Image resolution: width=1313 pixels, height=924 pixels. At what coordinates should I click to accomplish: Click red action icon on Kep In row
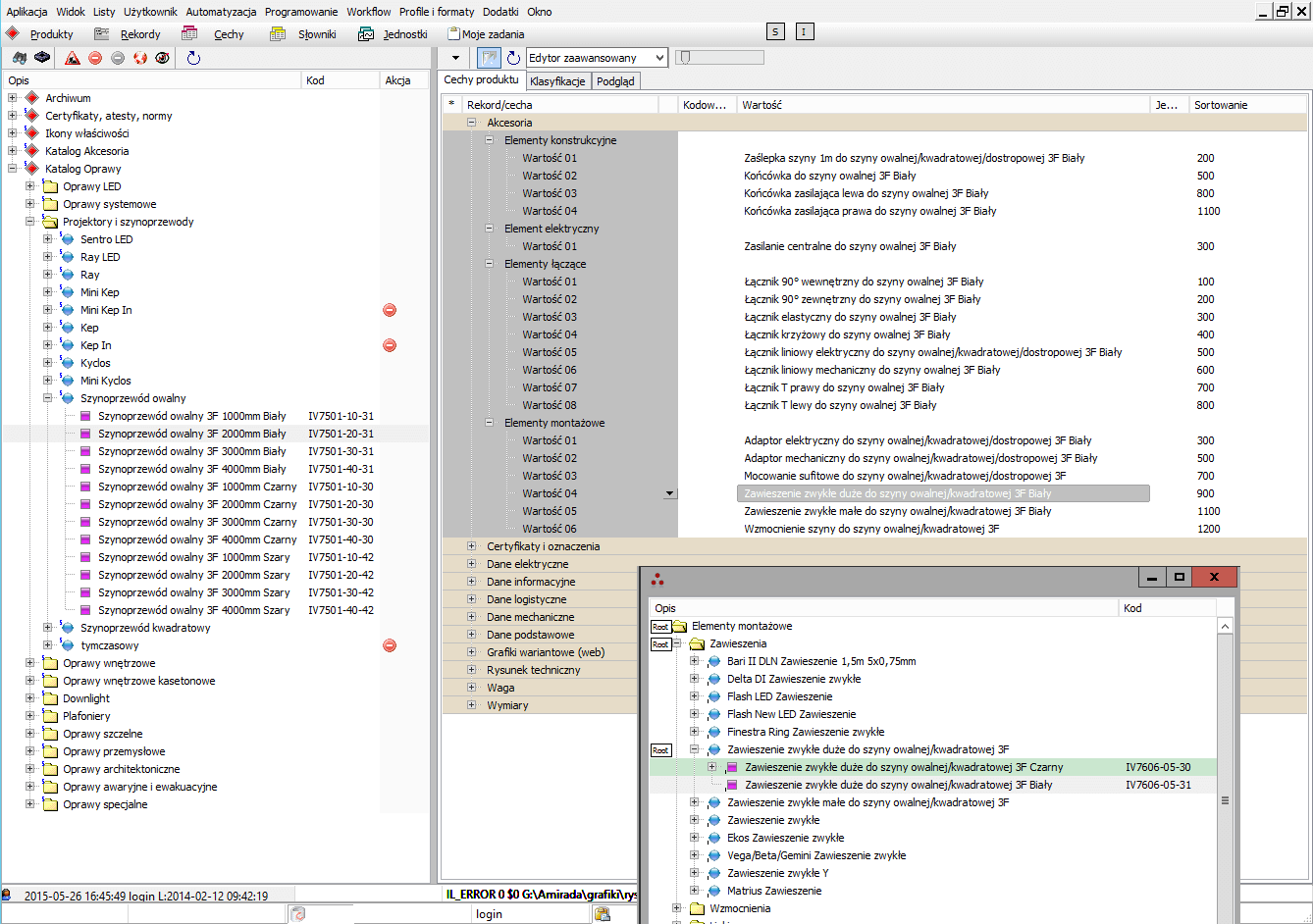[390, 345]
